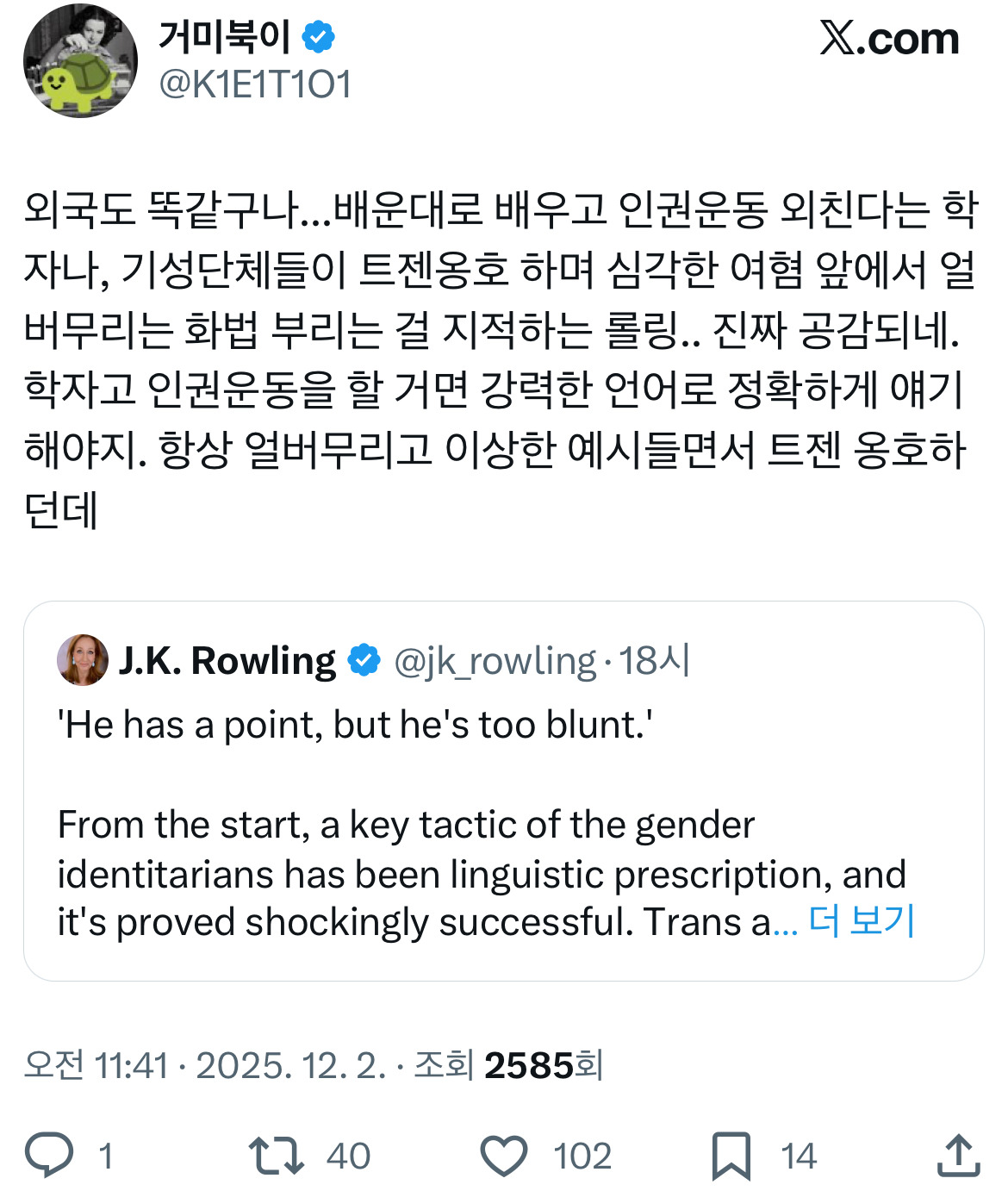This screenshot has height=1197, width=1008.
Task: Expand quoted post with 더 보기
Action: (862, 921)
